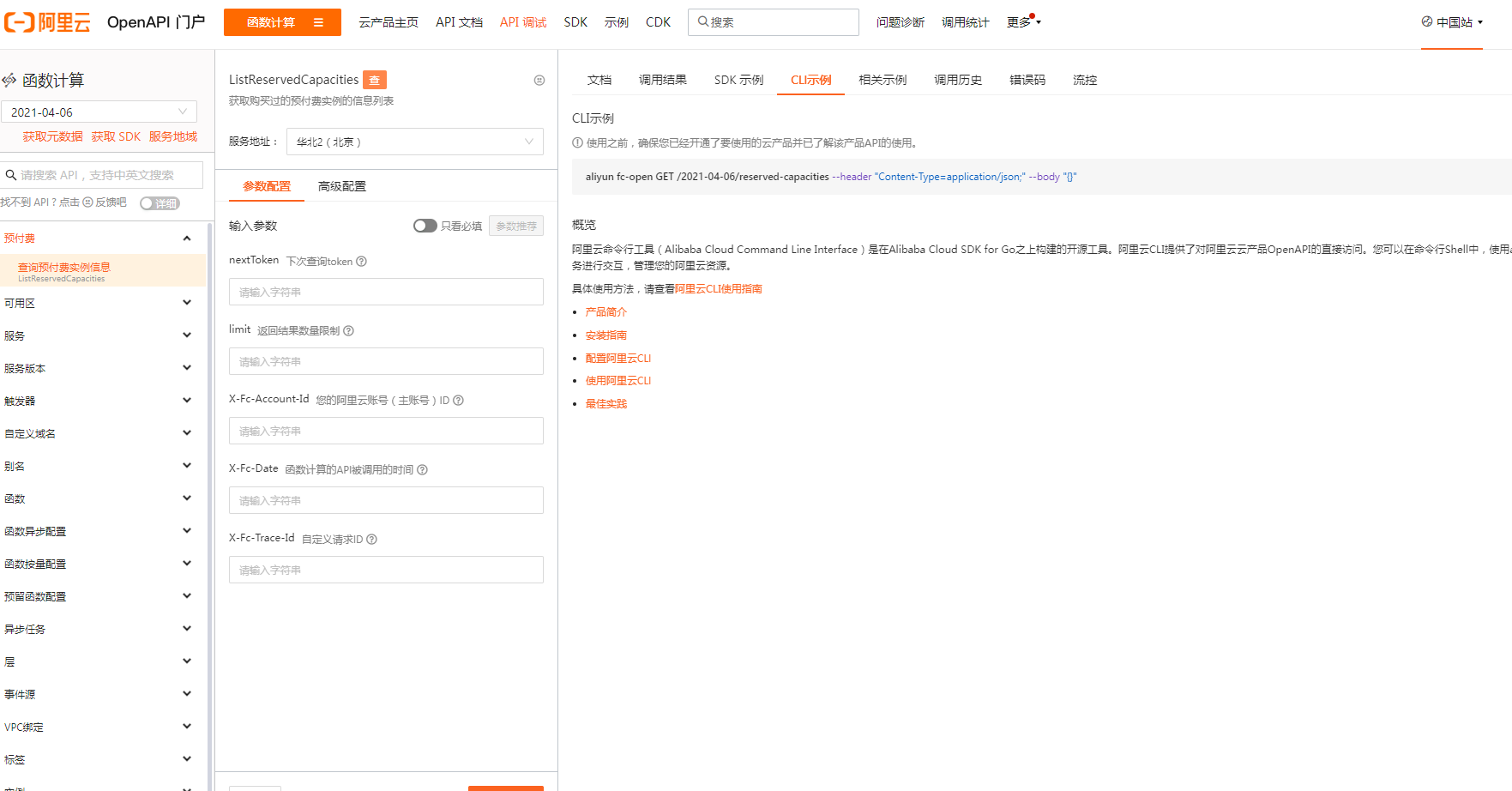Switch to the 调用历史 tab
This screenshot has width=1512, height=791.
coord(958,80)
